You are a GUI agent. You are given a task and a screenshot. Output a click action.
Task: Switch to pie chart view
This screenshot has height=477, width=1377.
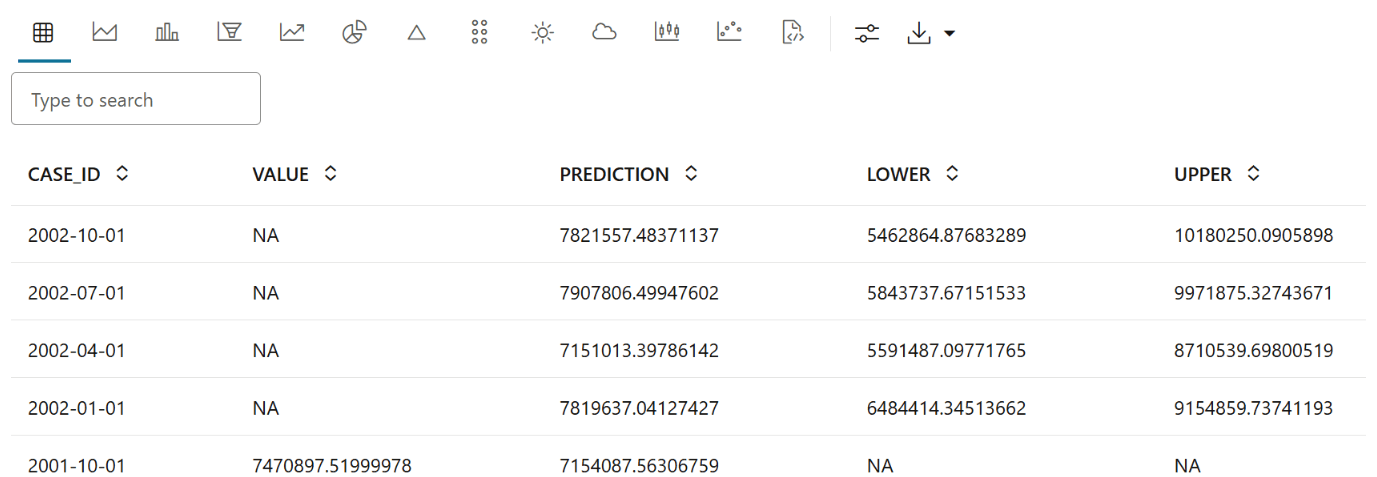coord(354,33)
